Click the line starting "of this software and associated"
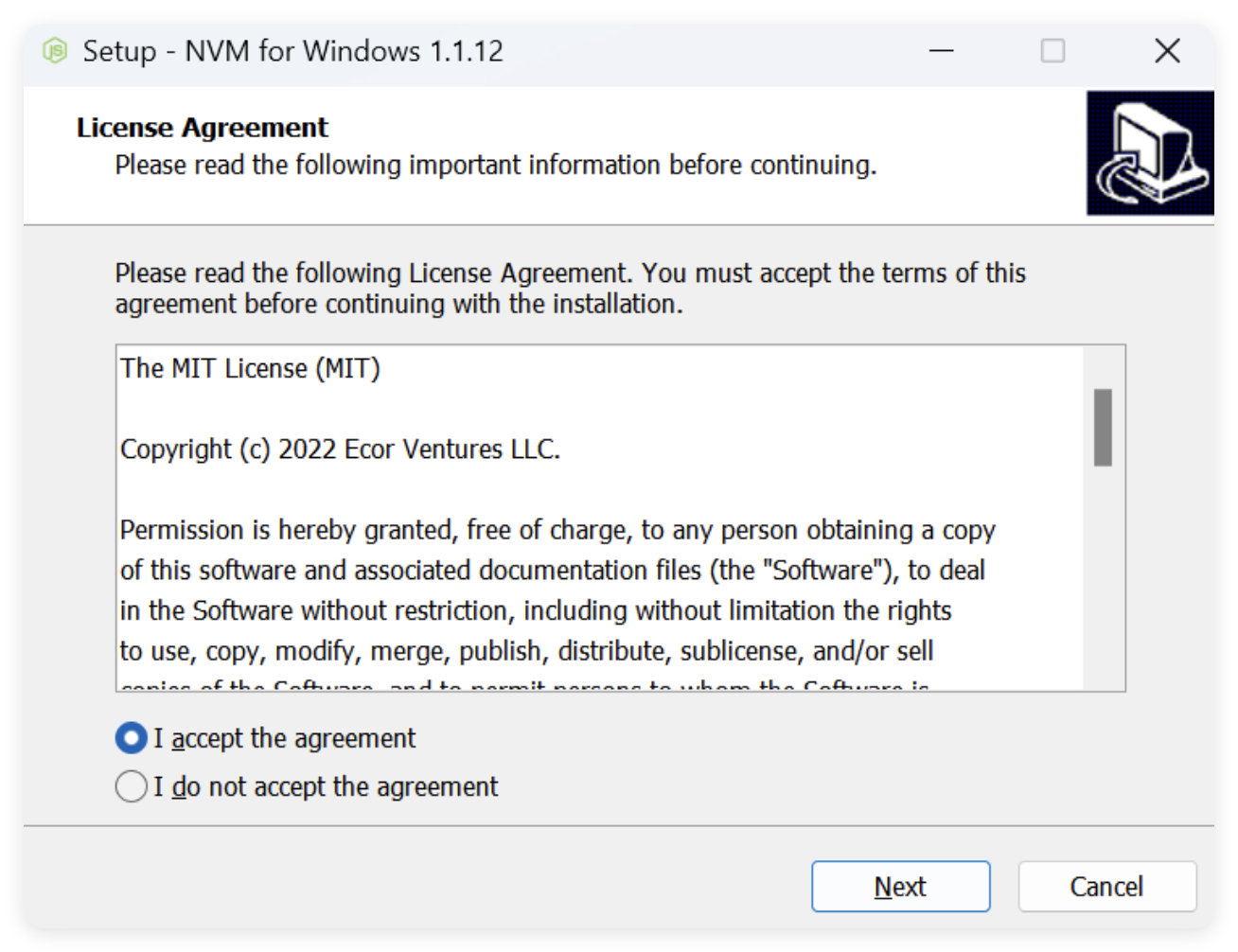This screenshot has height=952, width=1238. 553,571
